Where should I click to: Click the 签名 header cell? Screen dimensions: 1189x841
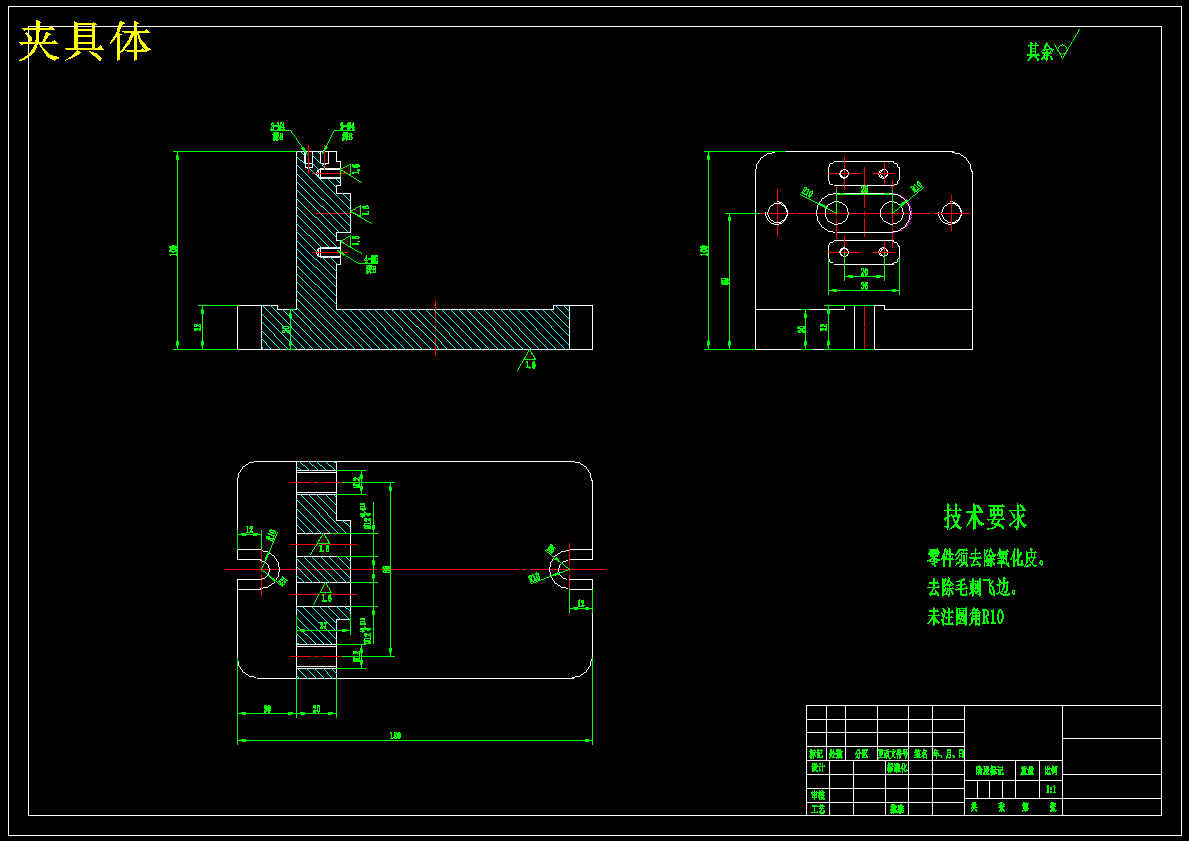[x=921, y=754]
